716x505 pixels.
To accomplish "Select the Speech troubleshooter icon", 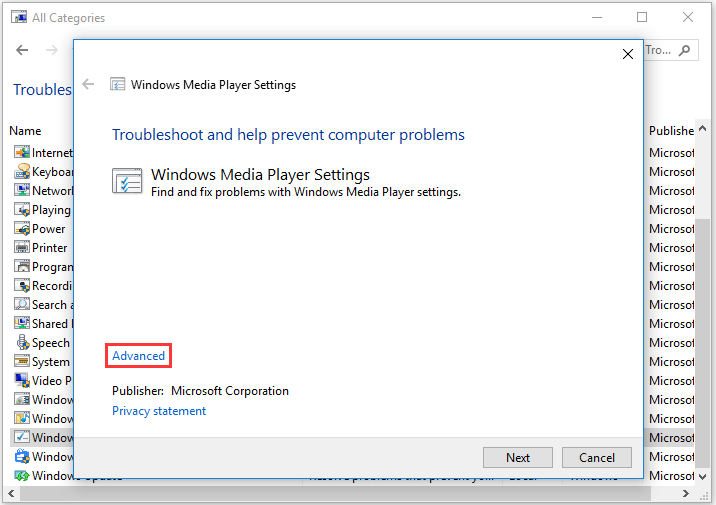I will pyautogui.click(x=21, y=342).
